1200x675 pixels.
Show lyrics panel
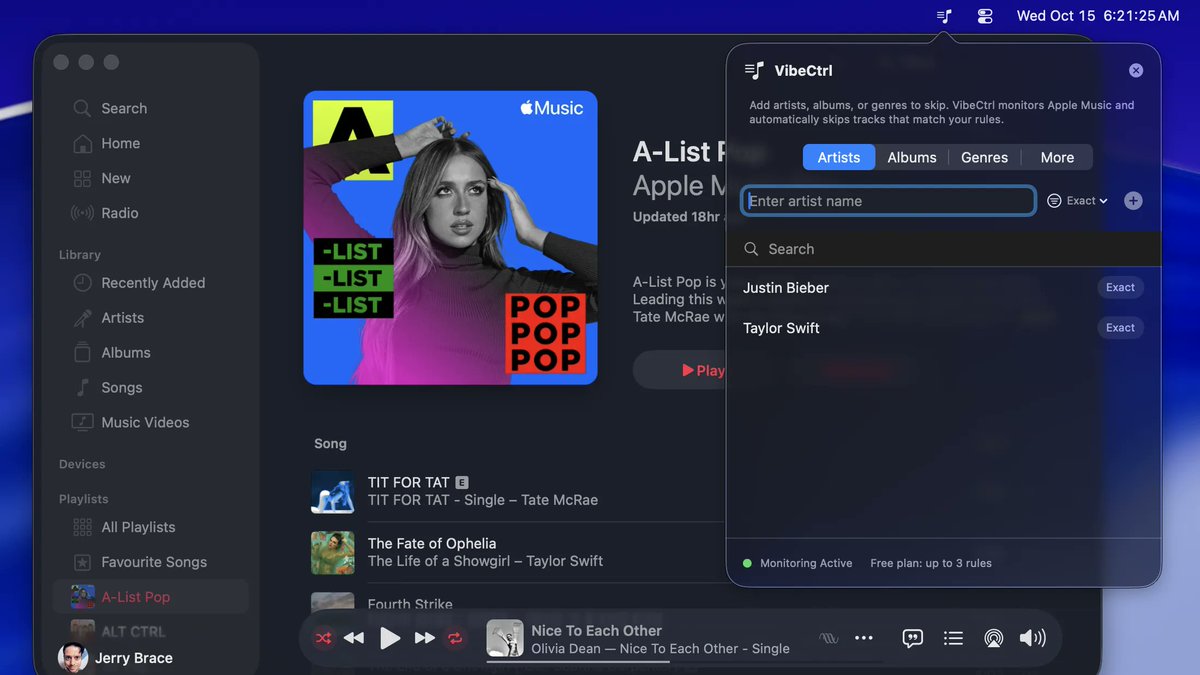pos(912,638)
